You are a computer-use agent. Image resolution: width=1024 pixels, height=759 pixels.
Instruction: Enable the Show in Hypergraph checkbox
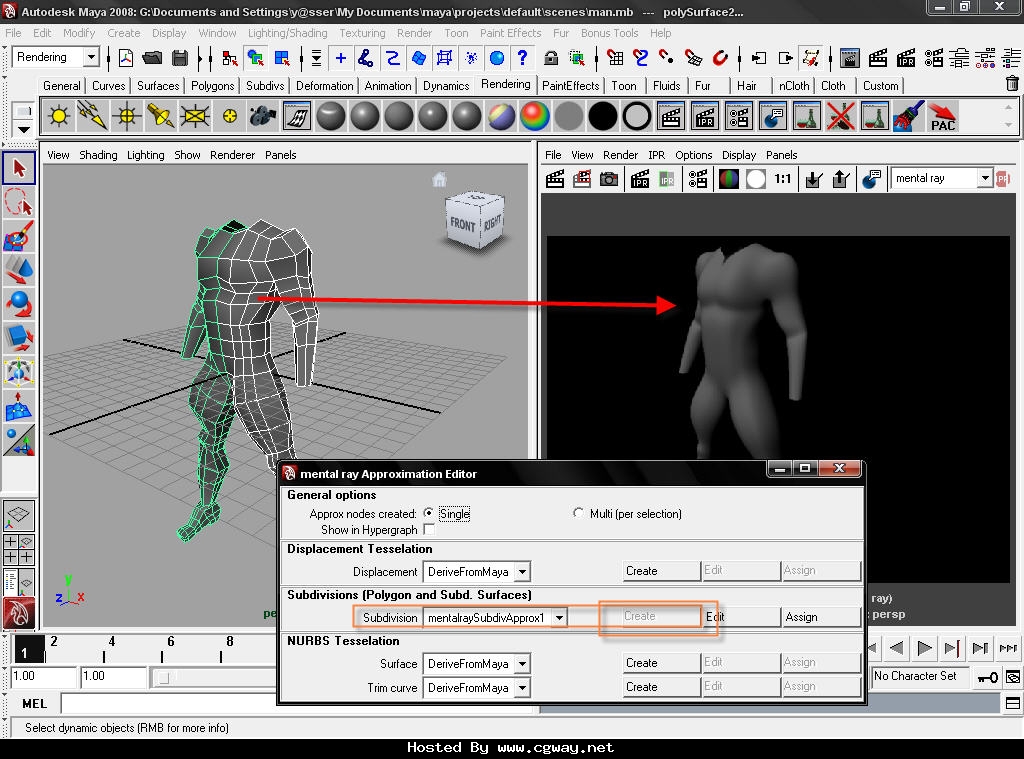click(428, 530)
